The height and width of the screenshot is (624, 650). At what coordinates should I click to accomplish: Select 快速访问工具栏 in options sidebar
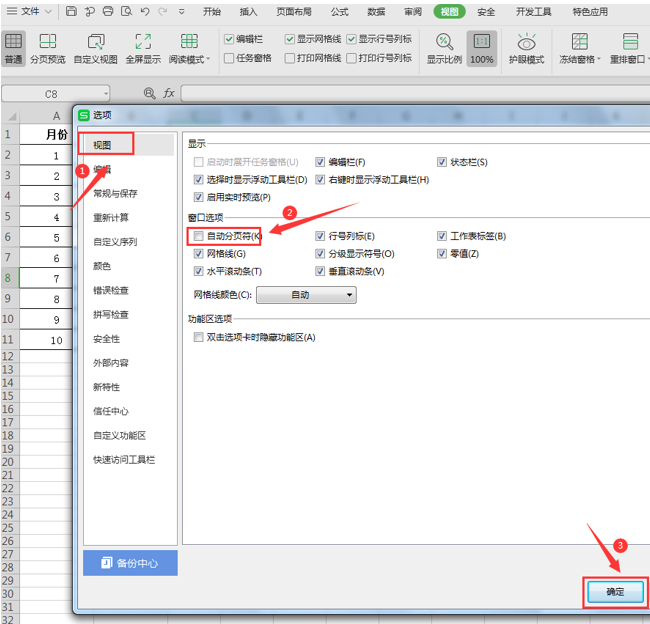(124, 459)
